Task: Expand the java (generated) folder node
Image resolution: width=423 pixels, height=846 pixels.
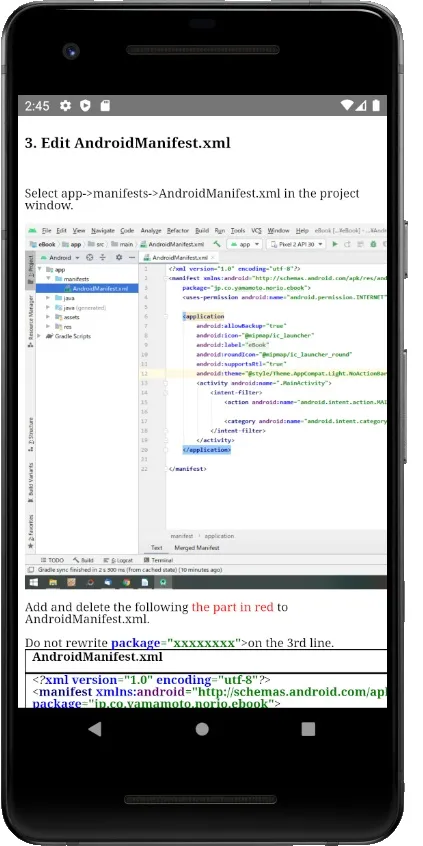Action: point(49,308)
